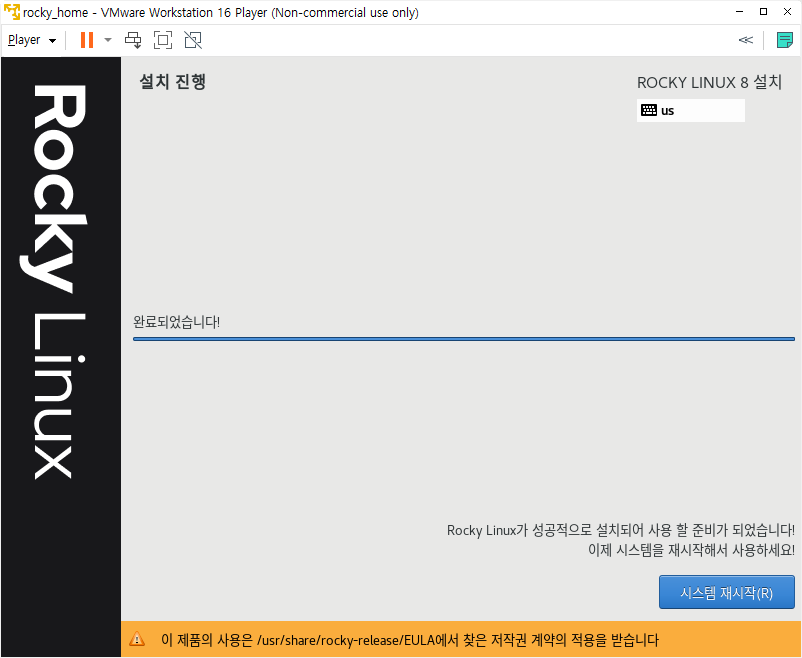Screen dimensions: 802x658
Task: Collapse toolbar with double-chevron icon
Action: point(746,40)
